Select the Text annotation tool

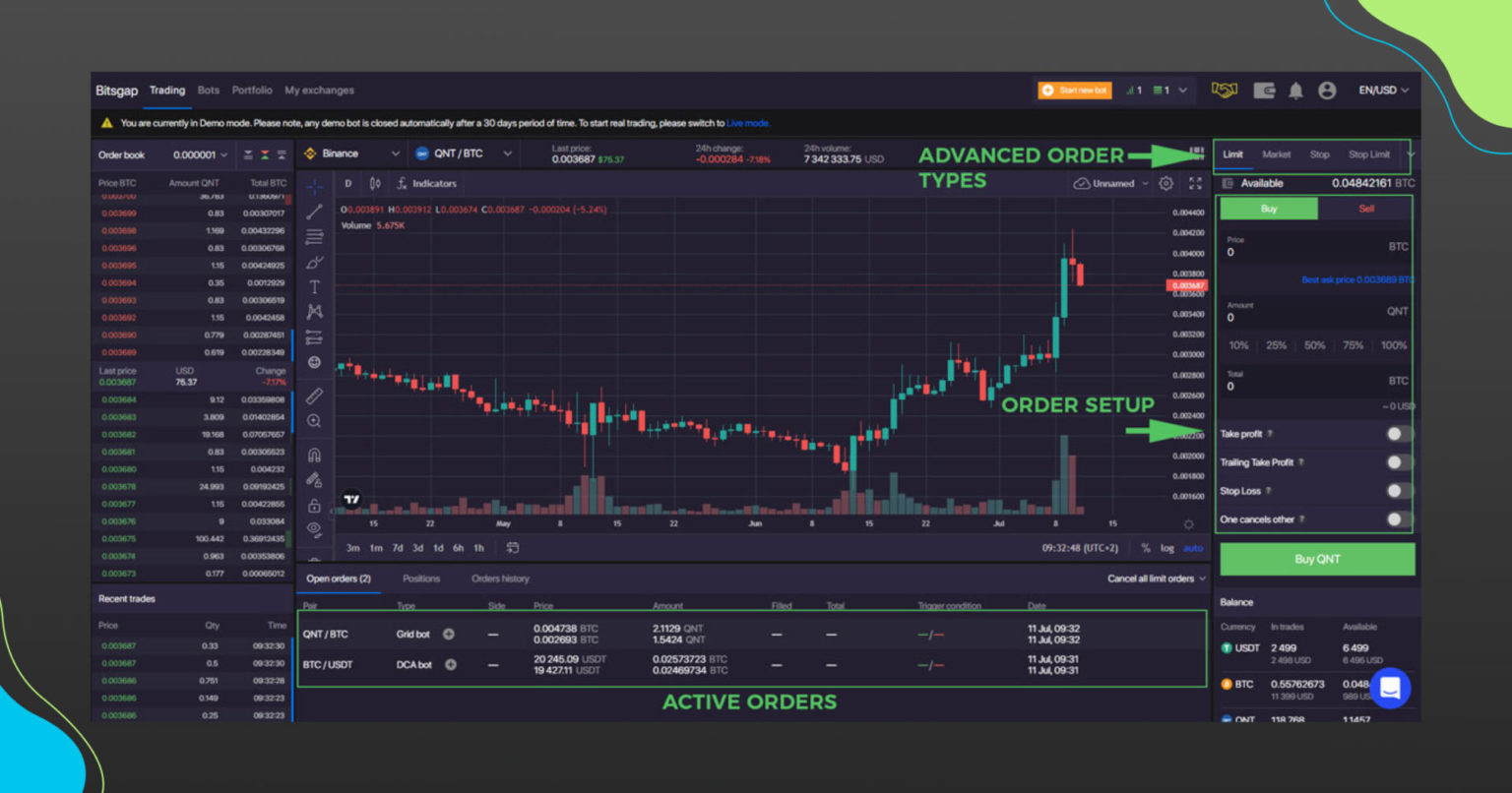pos(315,286)
